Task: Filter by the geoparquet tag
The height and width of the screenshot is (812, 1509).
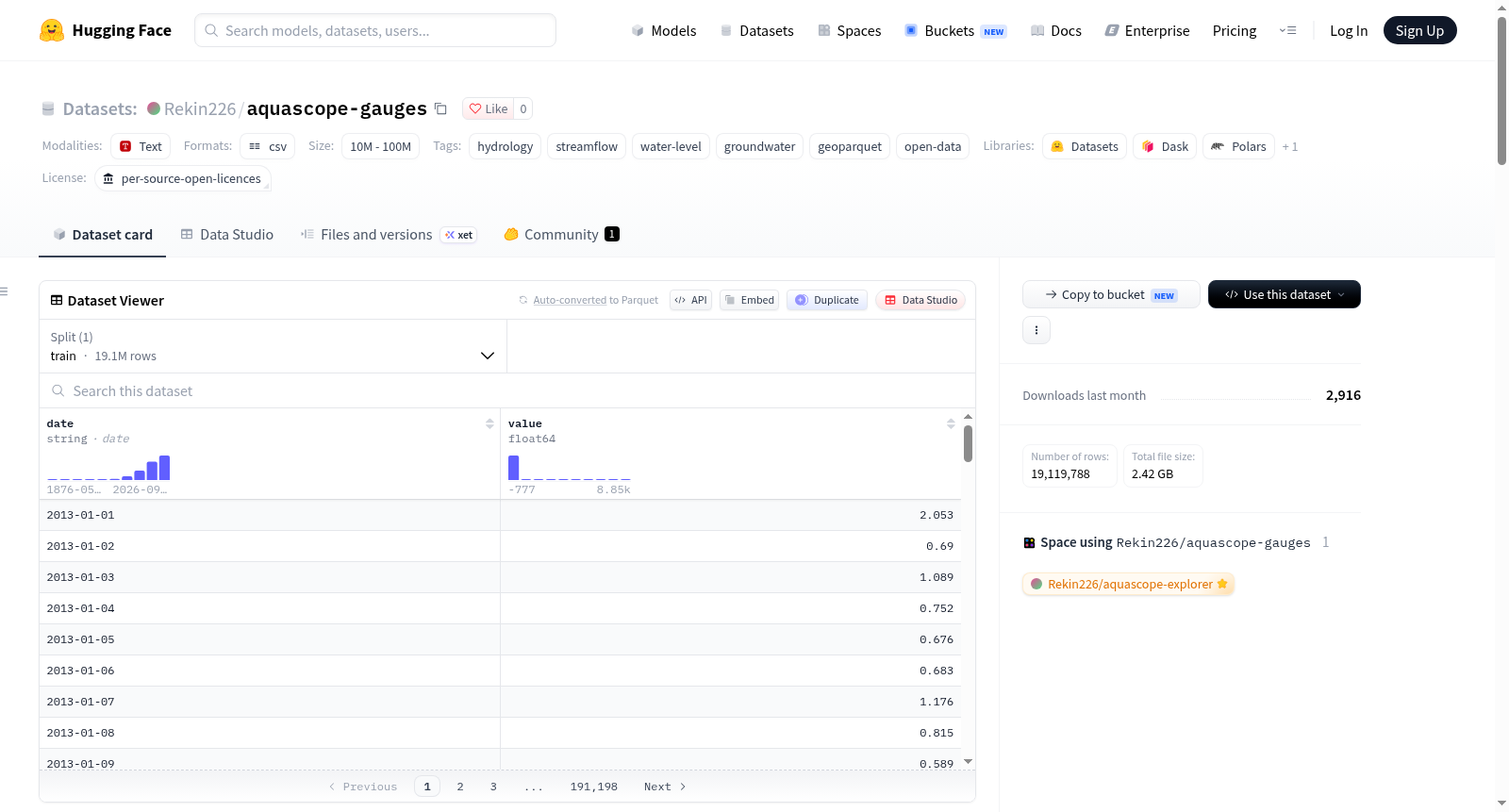Action: click(850, 146)
